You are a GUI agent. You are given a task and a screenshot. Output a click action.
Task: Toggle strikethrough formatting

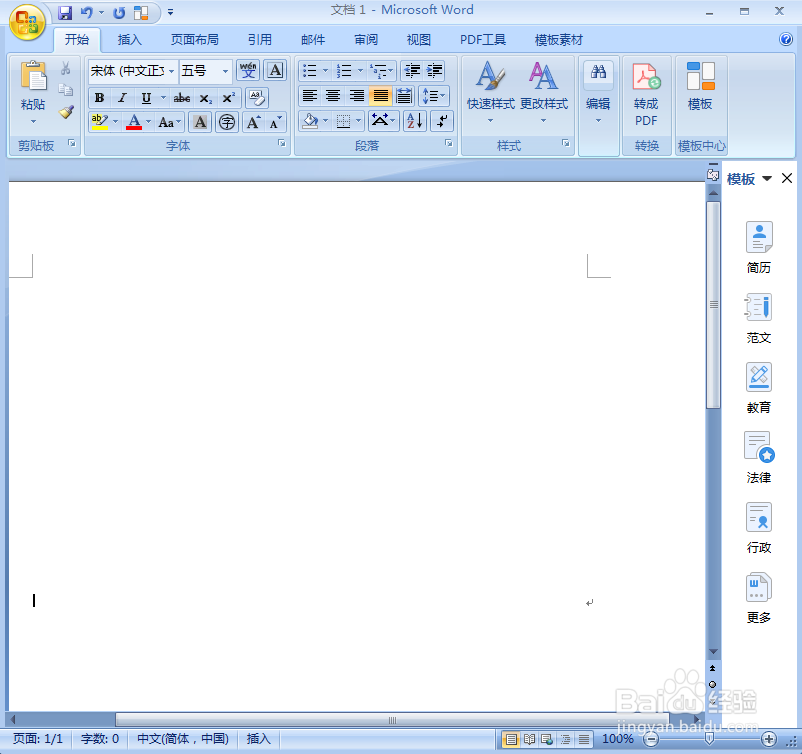point(182,97)
